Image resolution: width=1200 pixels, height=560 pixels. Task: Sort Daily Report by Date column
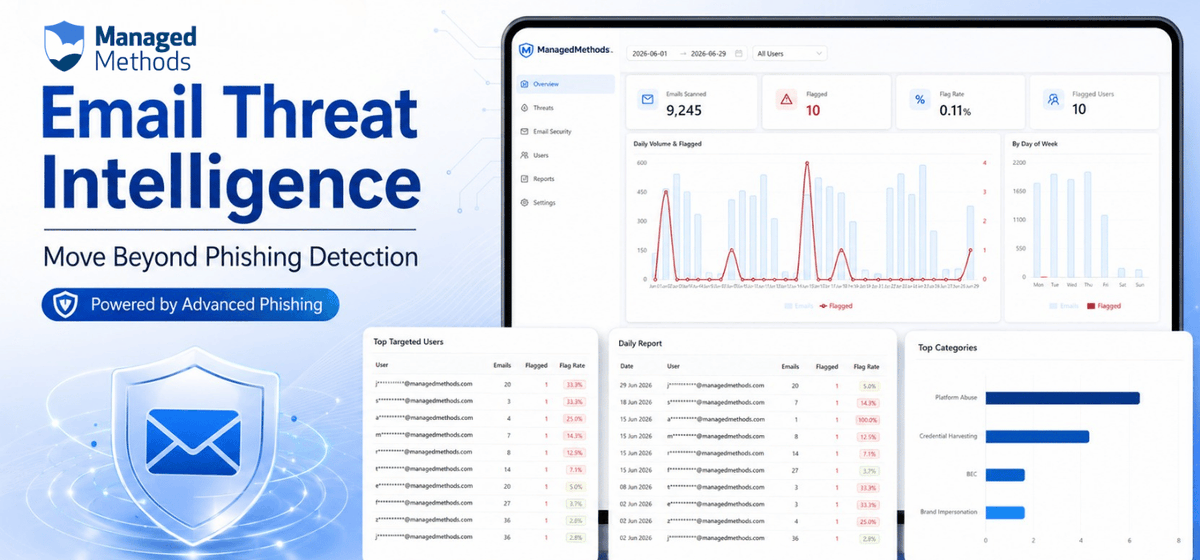pyautogui.click(x=627, y=367)
